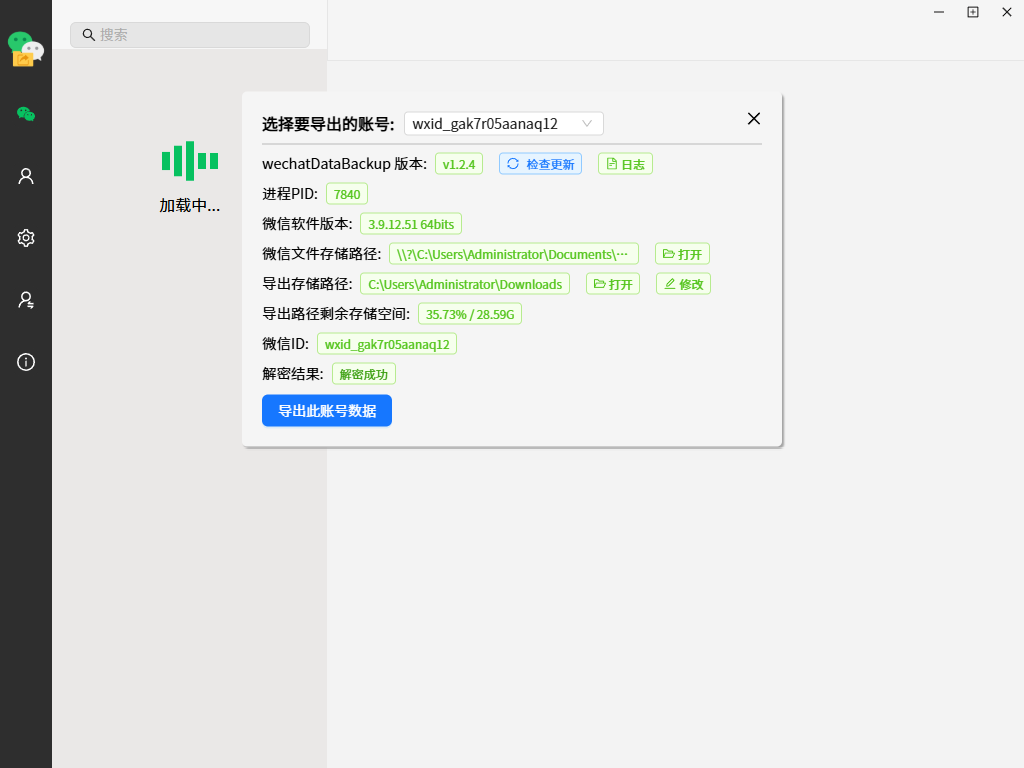Open the switch-account icon in sidebar
1024x768 pixels.
(25, 300)
